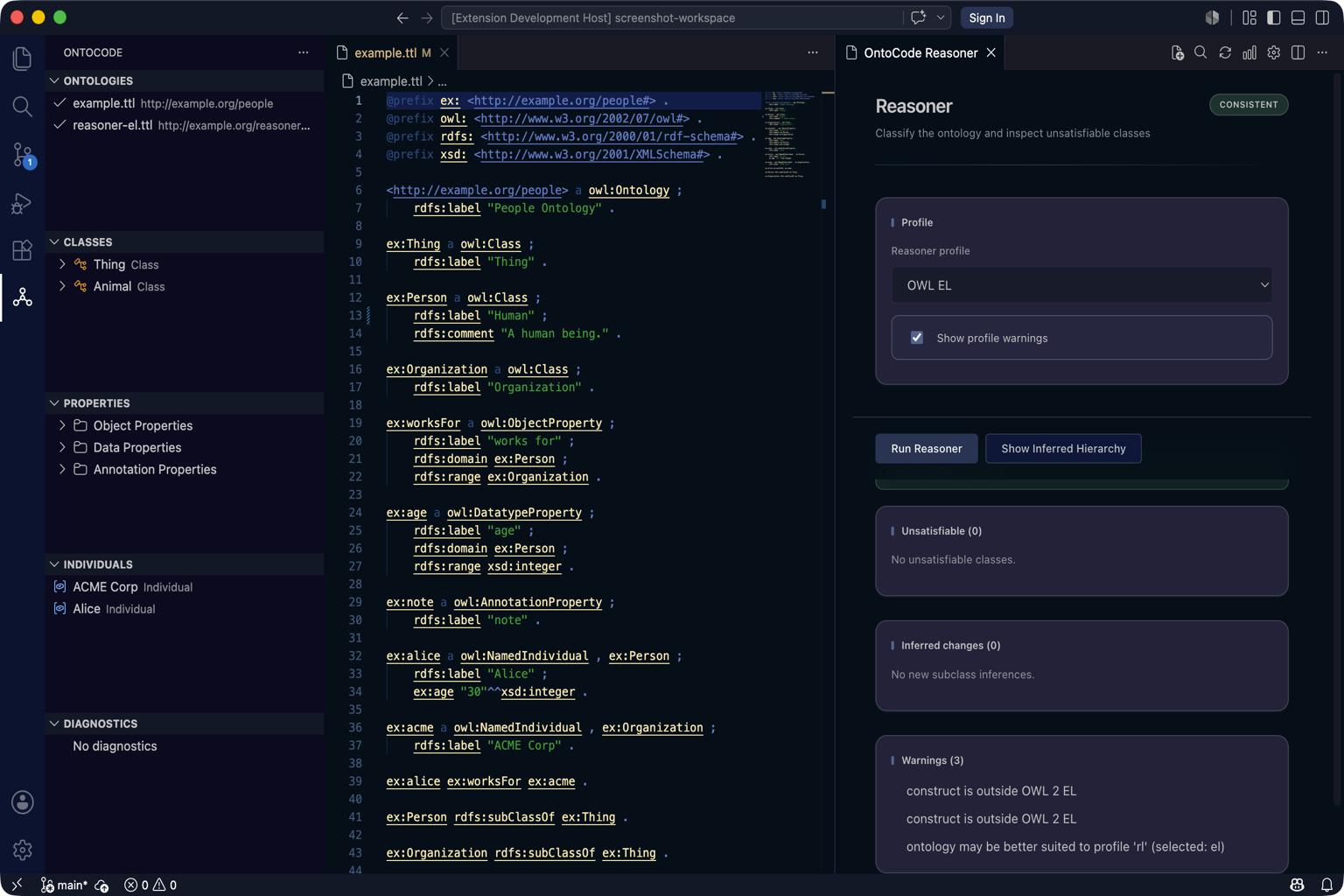Collapse the INDIVIDUALS section
The image size is (1344, 896).
(x=185, y=564)
